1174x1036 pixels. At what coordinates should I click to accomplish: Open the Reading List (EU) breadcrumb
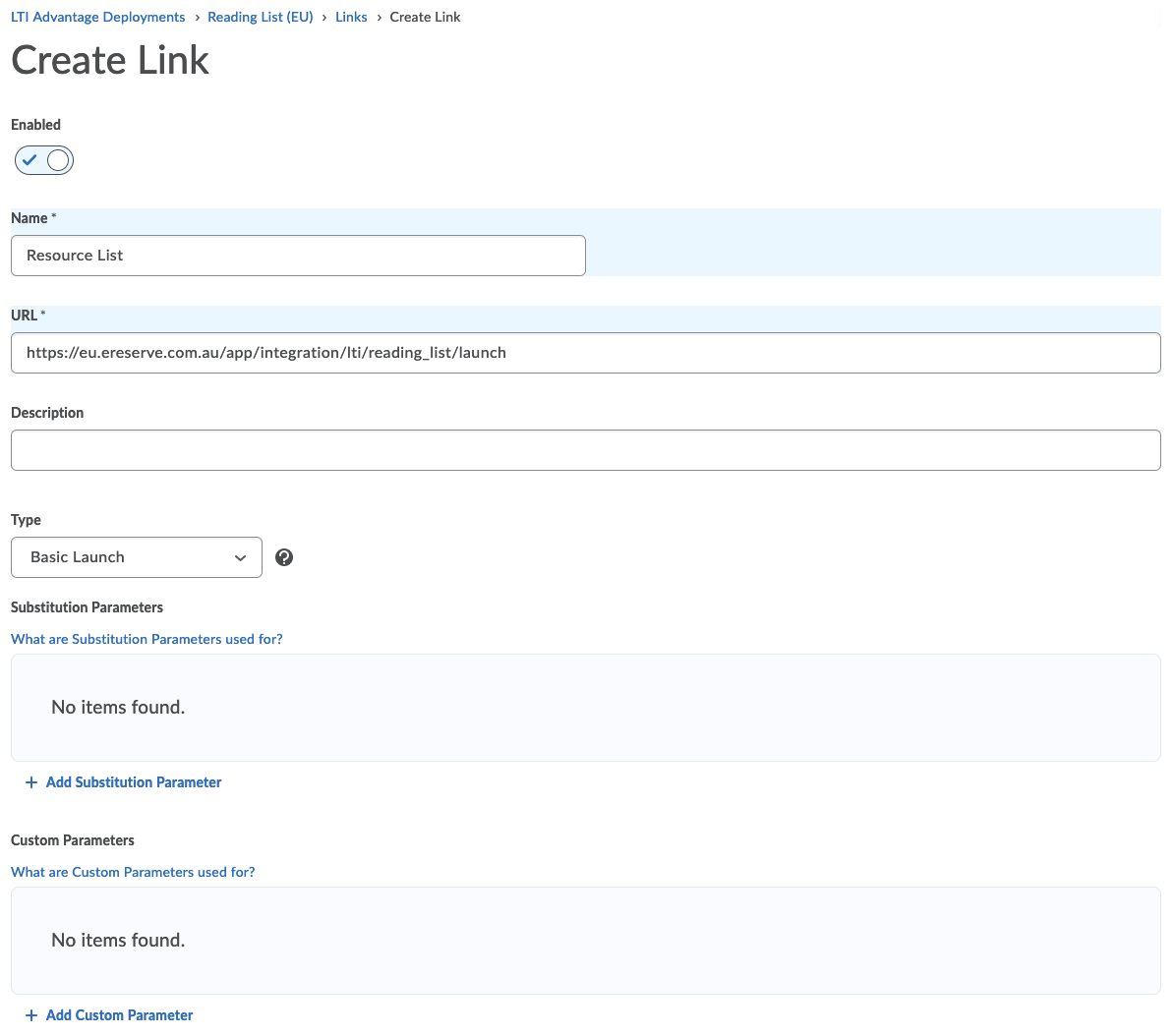coord(260,17)
